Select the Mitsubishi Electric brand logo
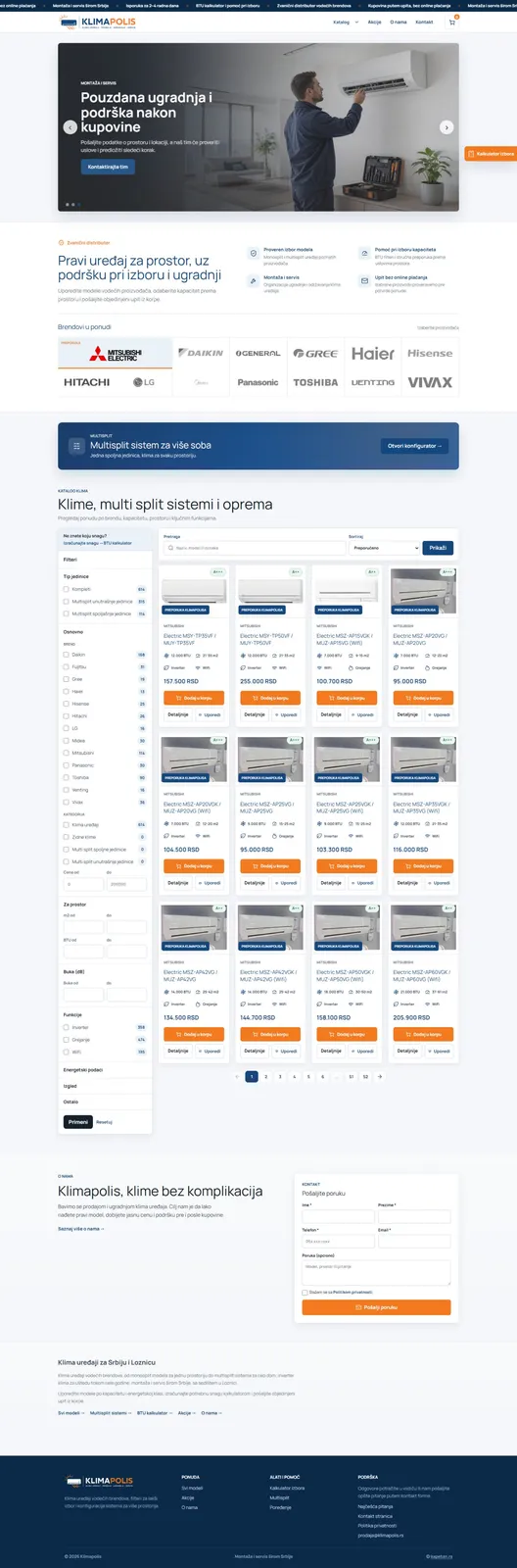Viewport: 517px width, 1568px height. [x=116, y=354]
